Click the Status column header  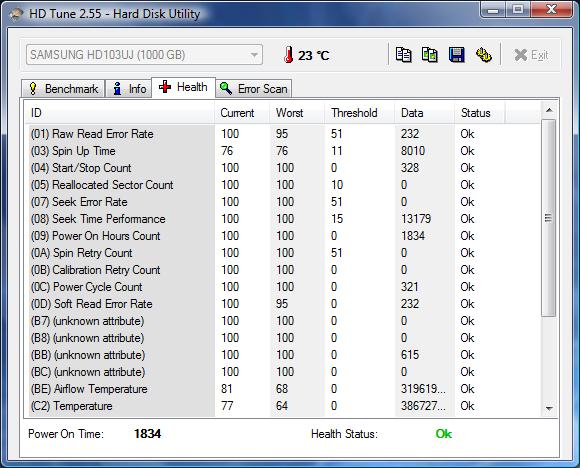click(479, 112)
